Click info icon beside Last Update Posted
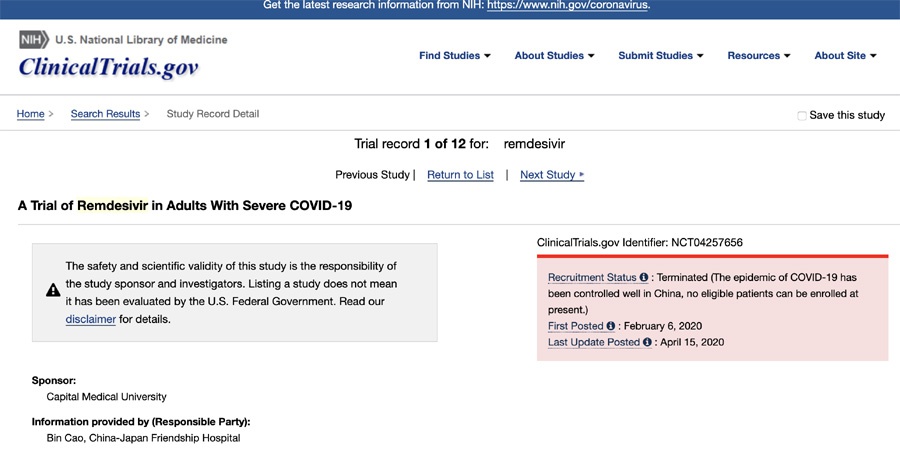The width and height of the screenshot is (900, 456). point(647,342)
